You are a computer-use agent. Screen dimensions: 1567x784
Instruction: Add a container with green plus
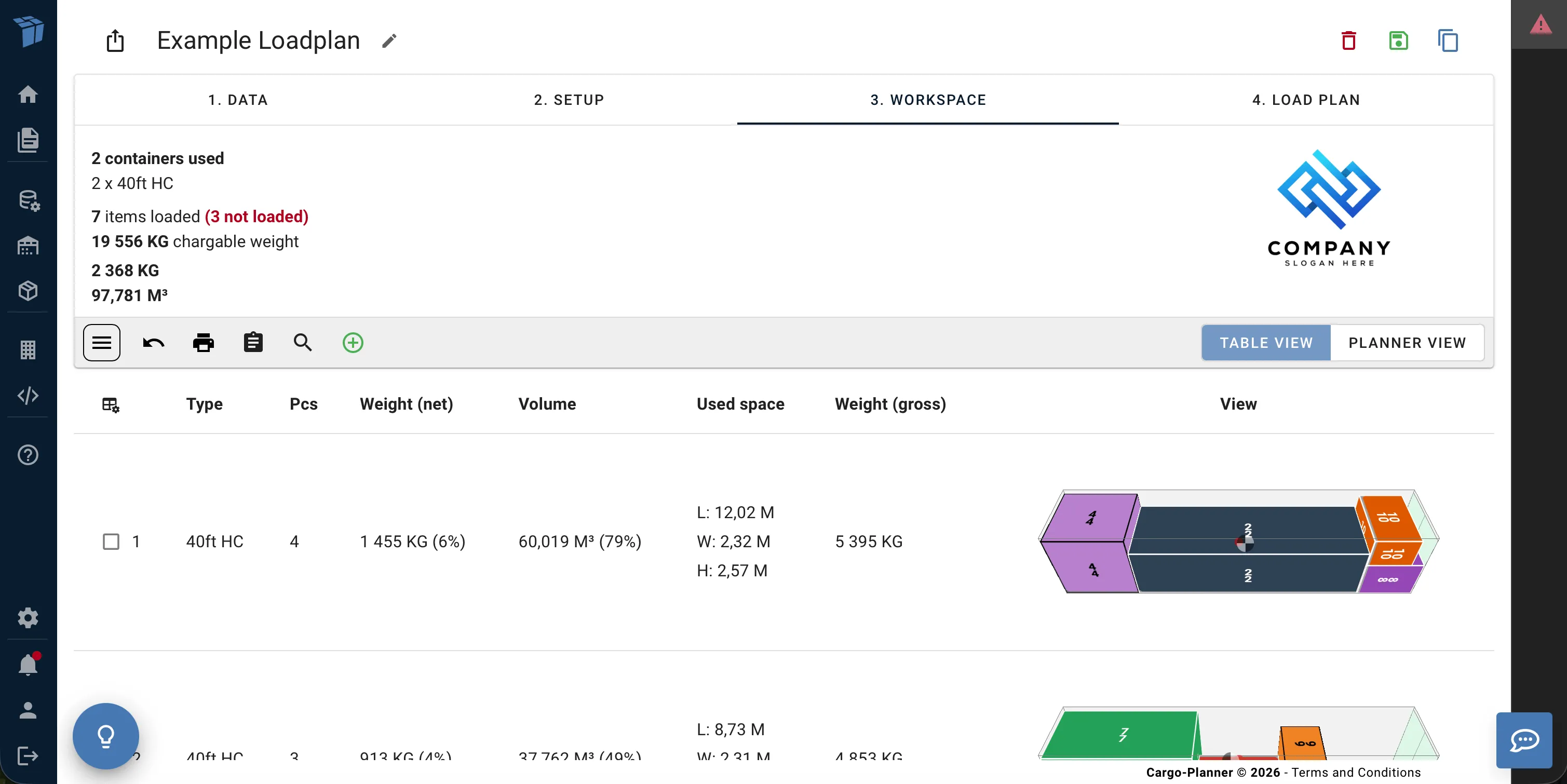point(353,343)
